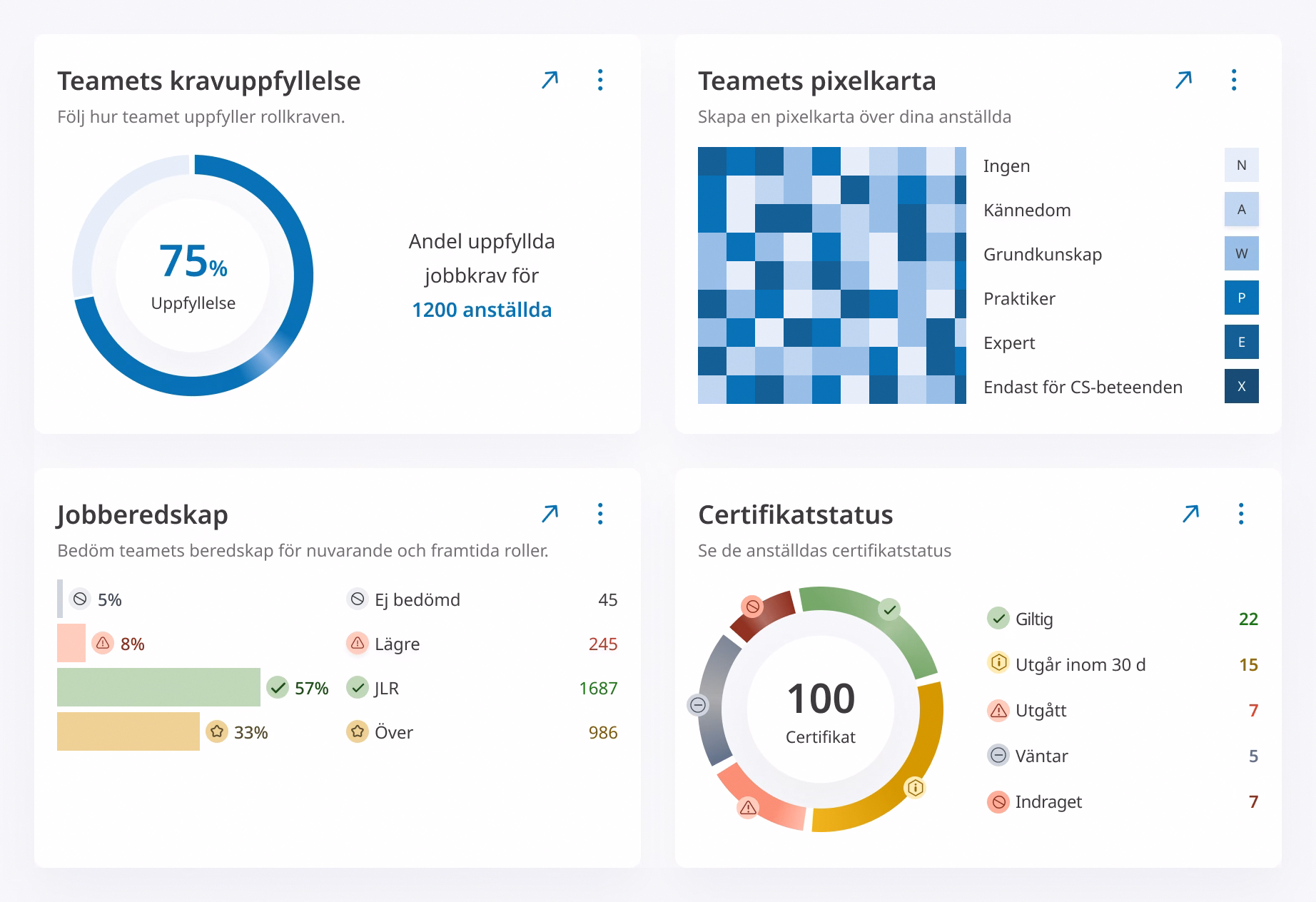Click the yellow 33% readiness bar
This screenshot has height=902, width=1316.
[x=128, y=731]
